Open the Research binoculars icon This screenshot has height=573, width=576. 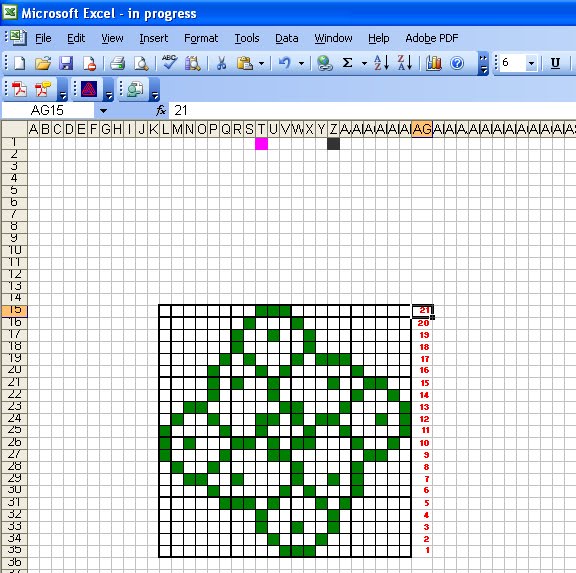pyautogui.click(x=192, y=63)
